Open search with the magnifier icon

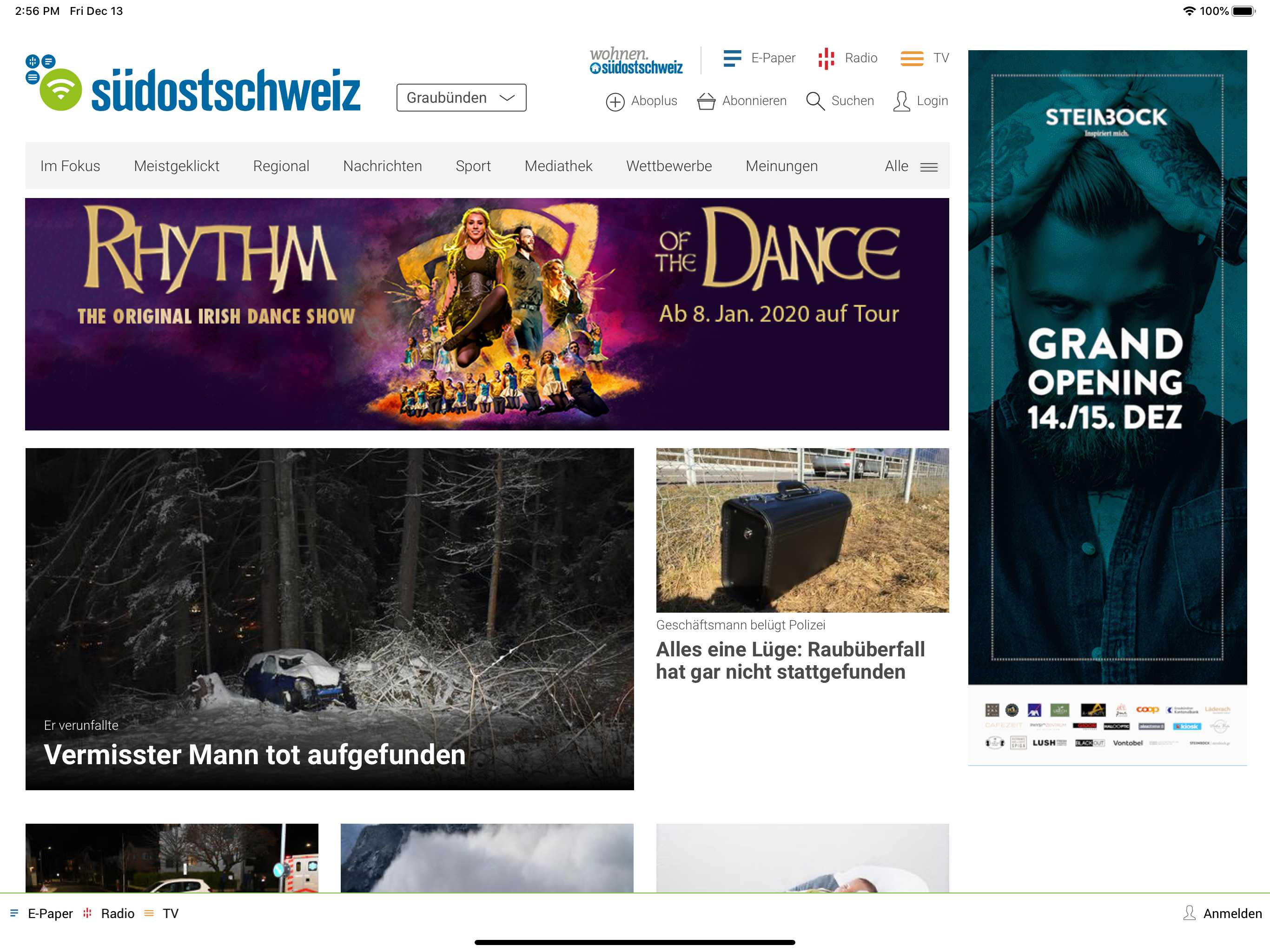(815, 101)
